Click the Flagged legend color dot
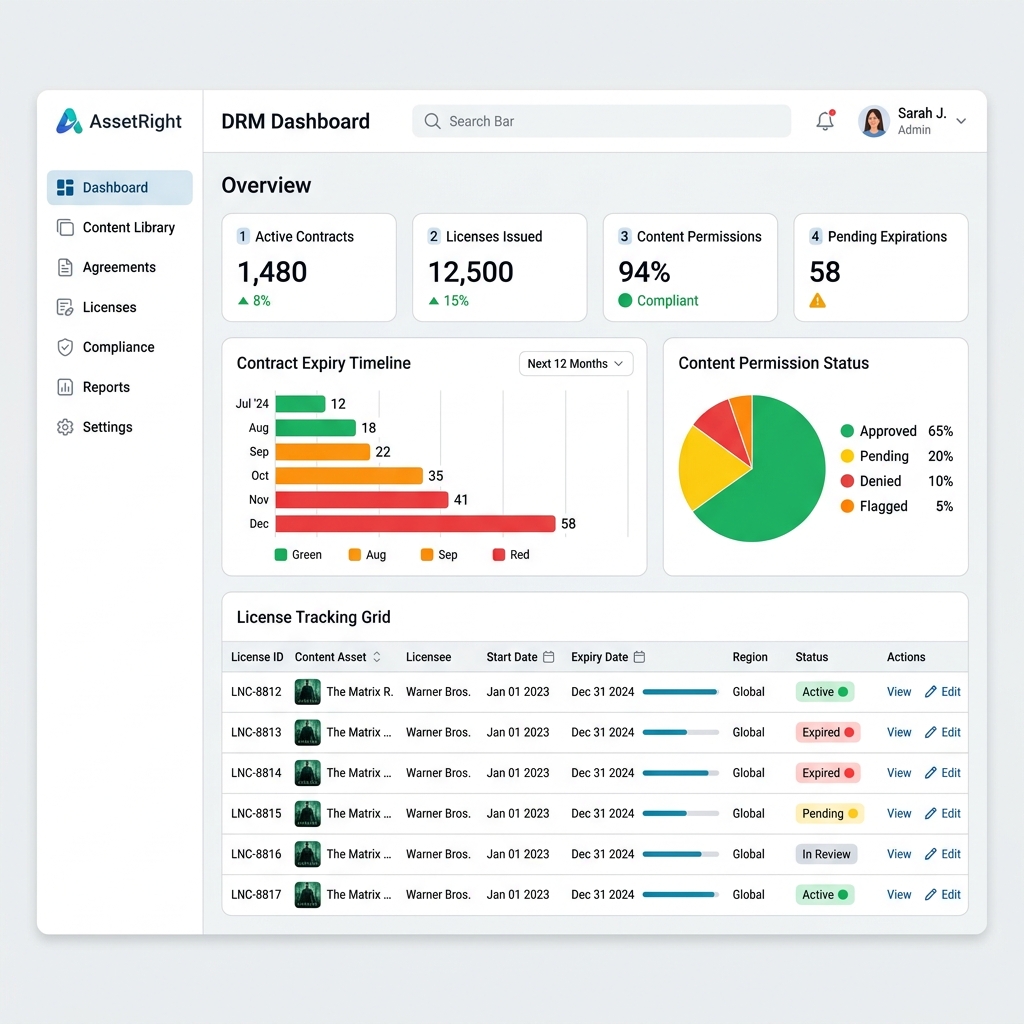 [x=847, y=506]
